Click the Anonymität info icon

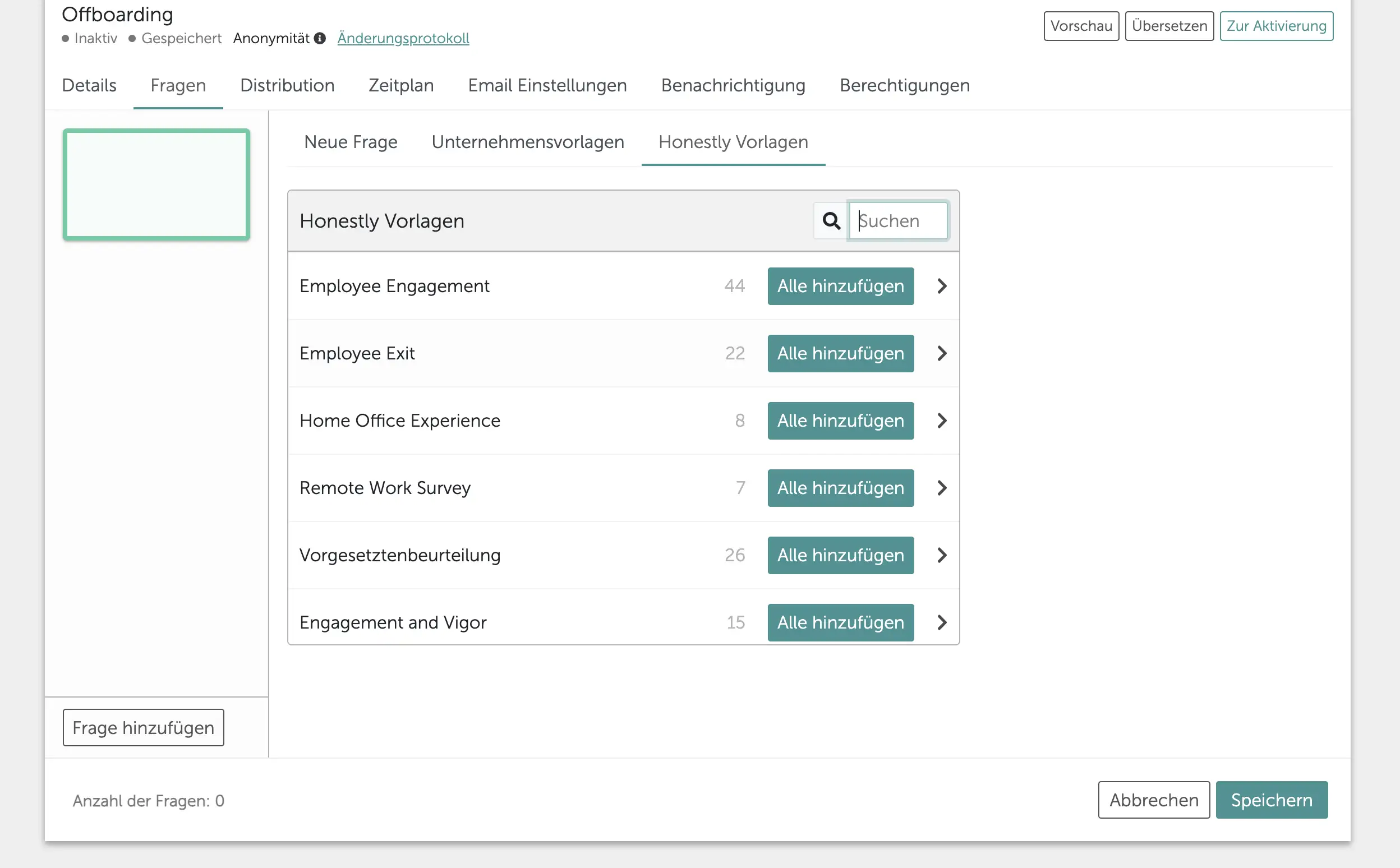click(320, 39)
